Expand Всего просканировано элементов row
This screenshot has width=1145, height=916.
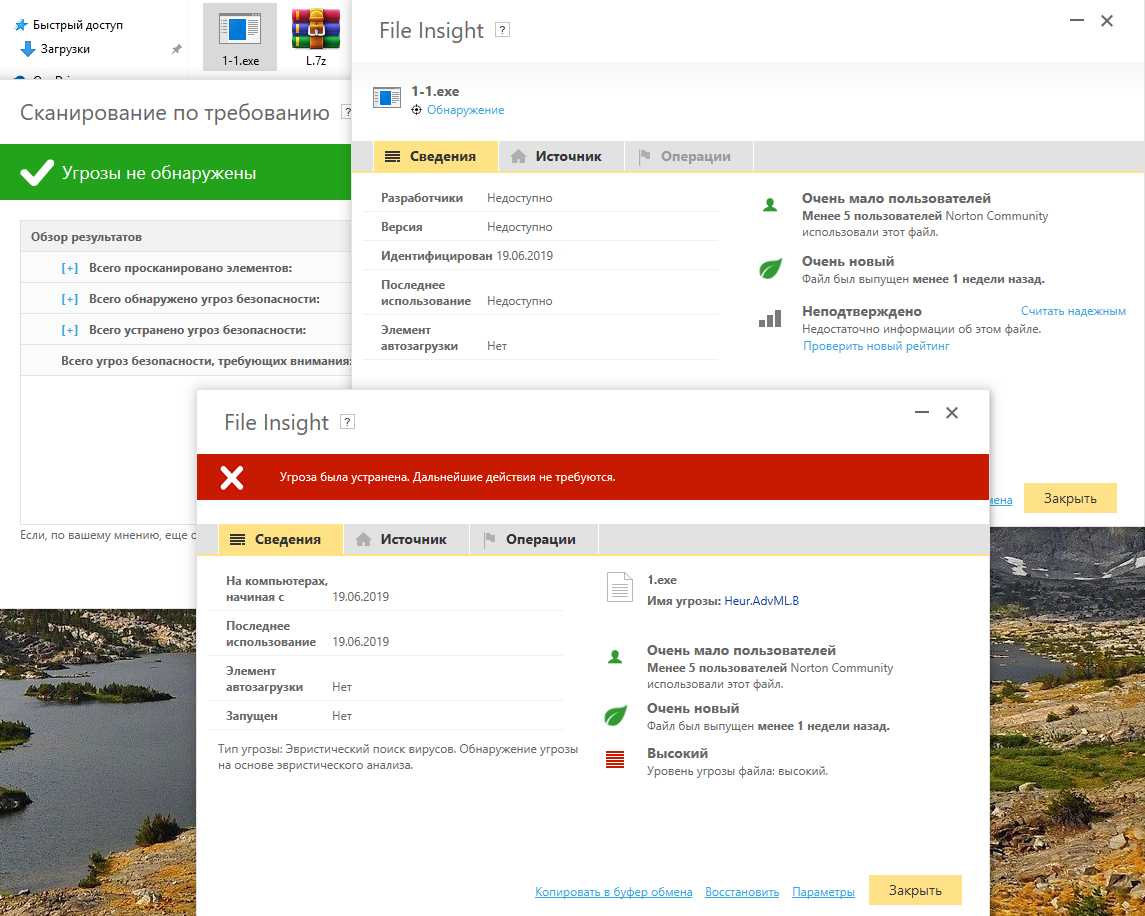[69, 268]
